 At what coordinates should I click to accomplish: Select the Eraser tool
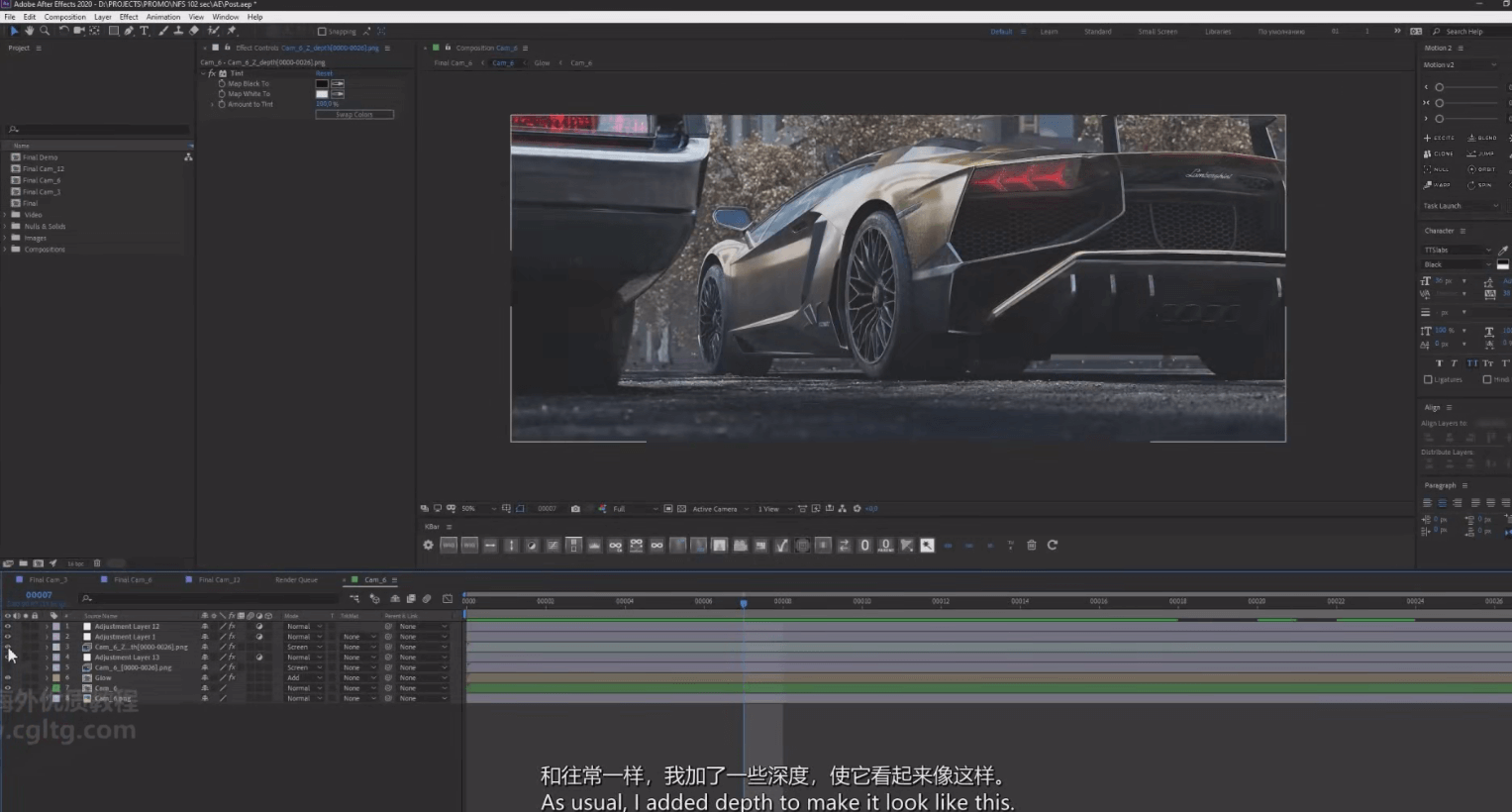[194, 31]
